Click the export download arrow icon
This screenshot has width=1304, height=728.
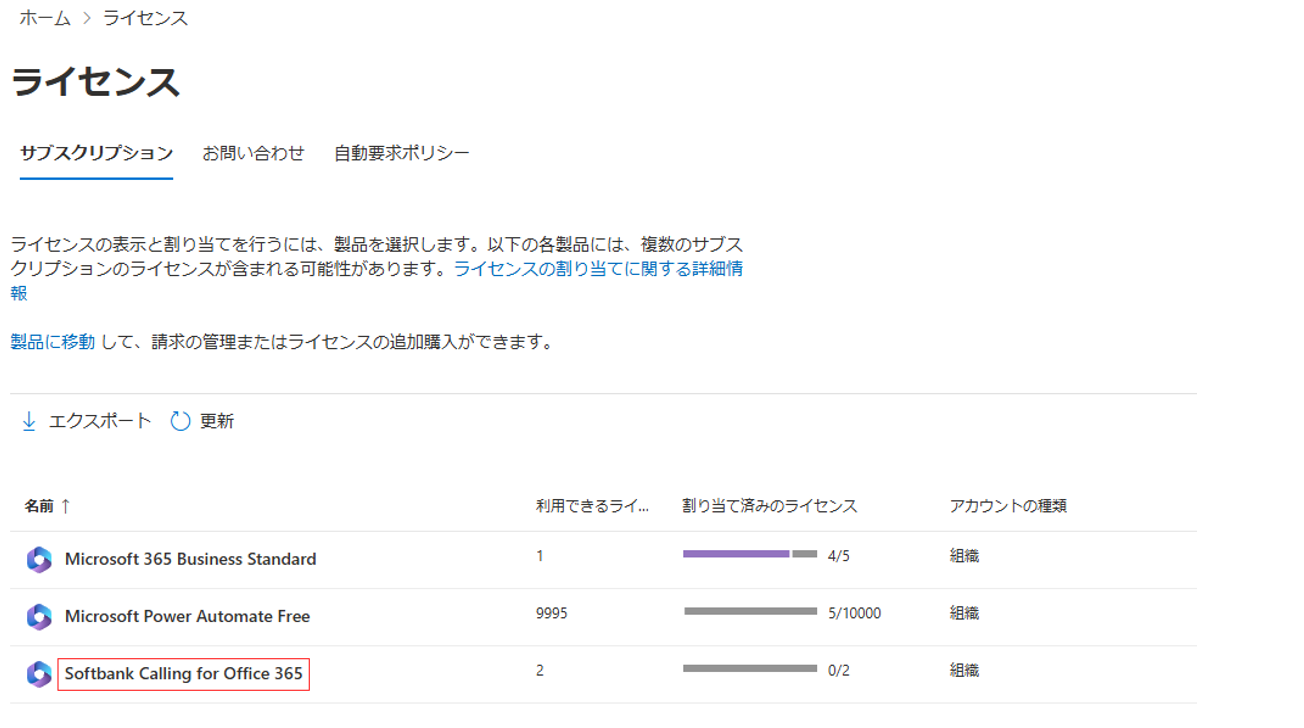(29, 421)
